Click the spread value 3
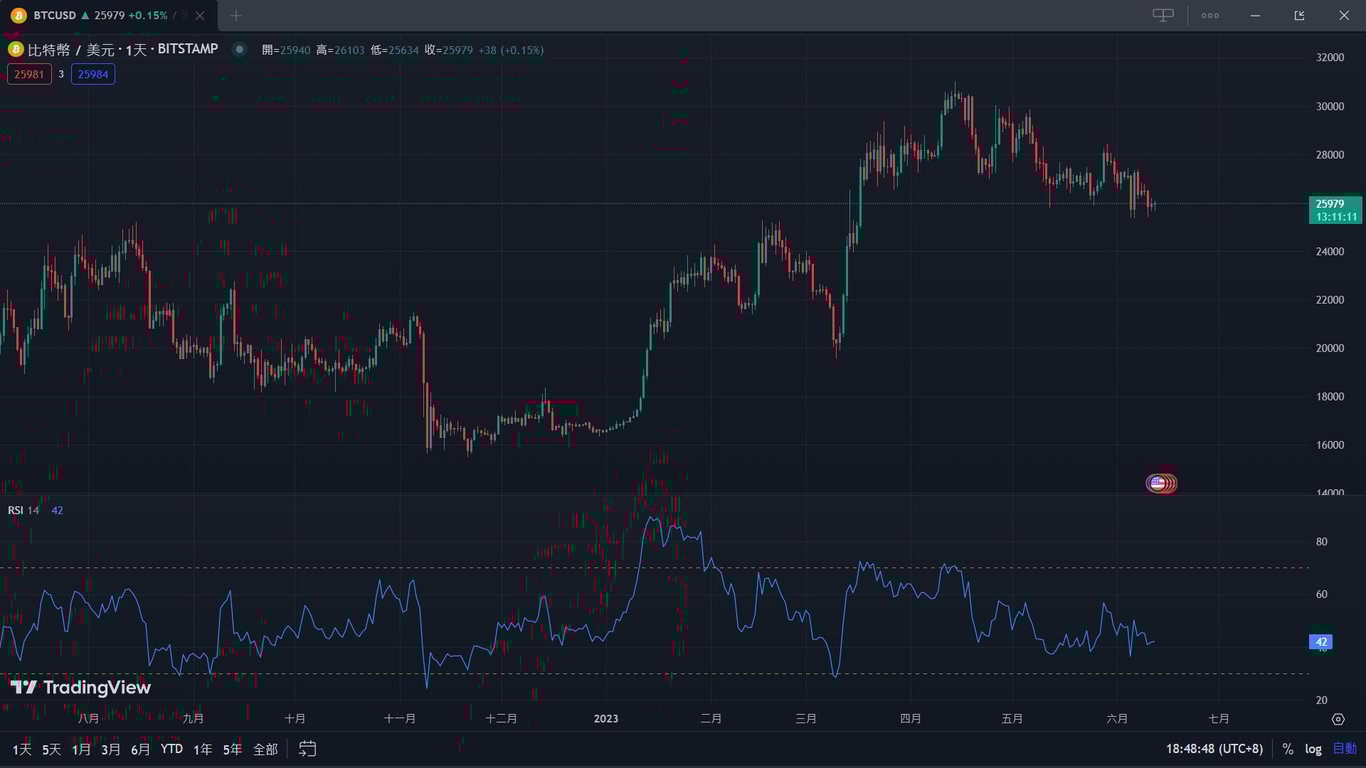1366x768 pixels. point(61,74)
